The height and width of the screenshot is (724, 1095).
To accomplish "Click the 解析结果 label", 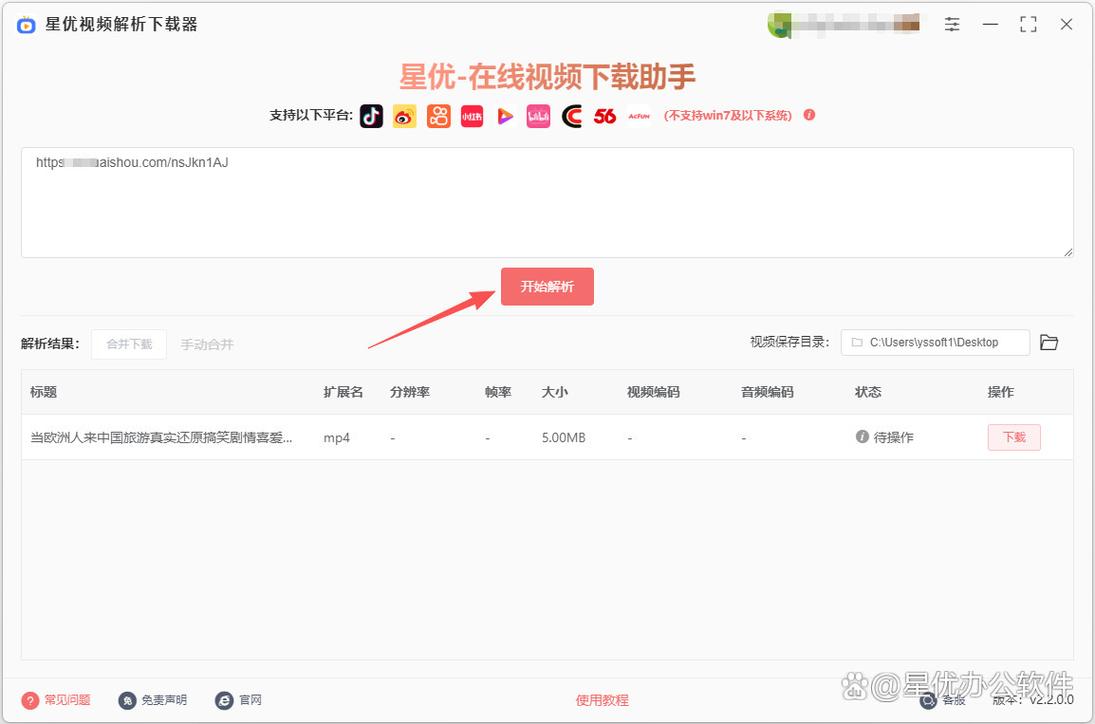I will 50,343.
